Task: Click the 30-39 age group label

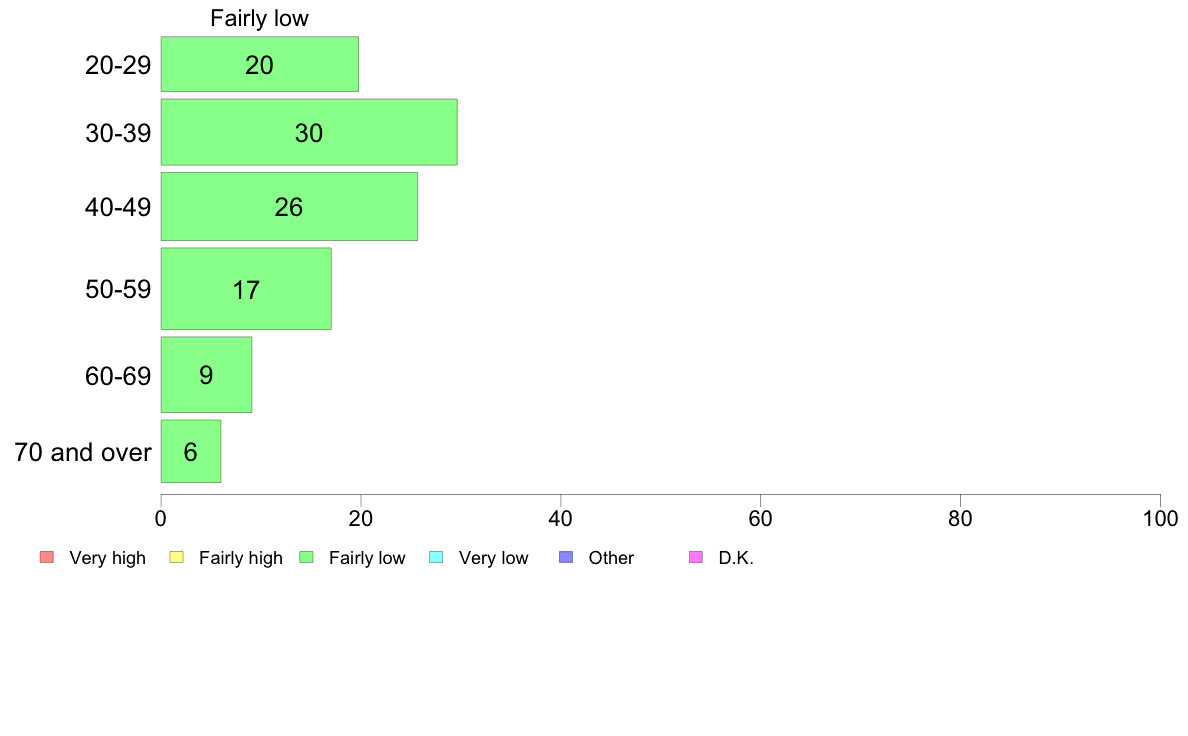Action: point(118,133)
